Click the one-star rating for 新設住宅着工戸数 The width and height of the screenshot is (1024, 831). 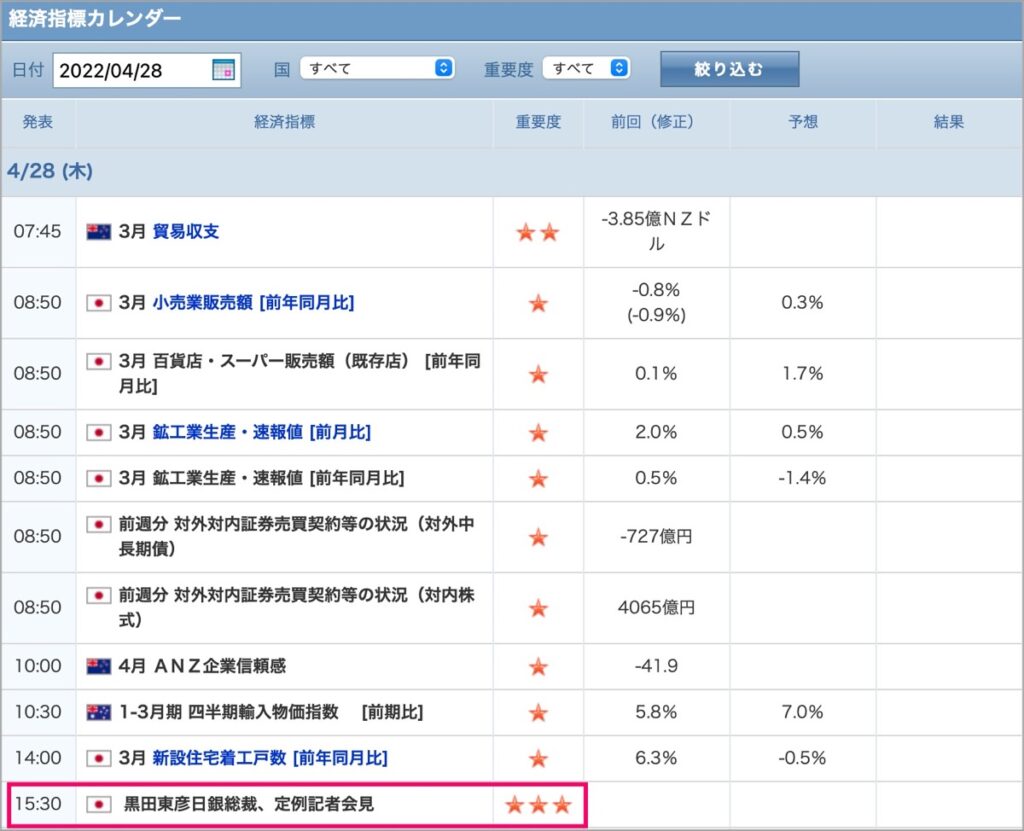point(538,758)
